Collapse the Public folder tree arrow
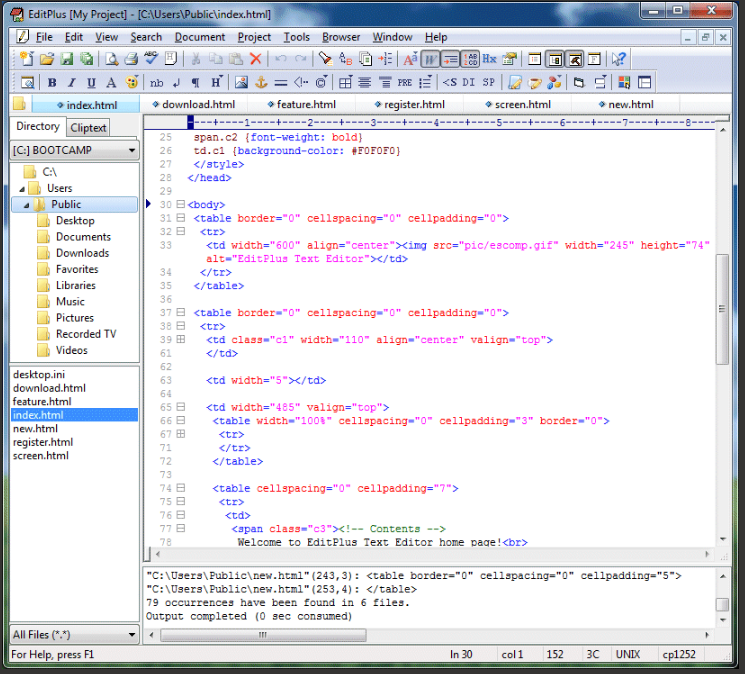 tap(27, 205)
